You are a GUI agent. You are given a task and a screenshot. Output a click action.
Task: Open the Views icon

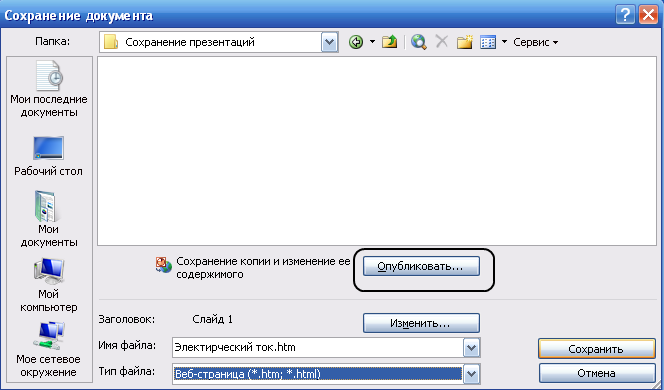tap(488, 42)
